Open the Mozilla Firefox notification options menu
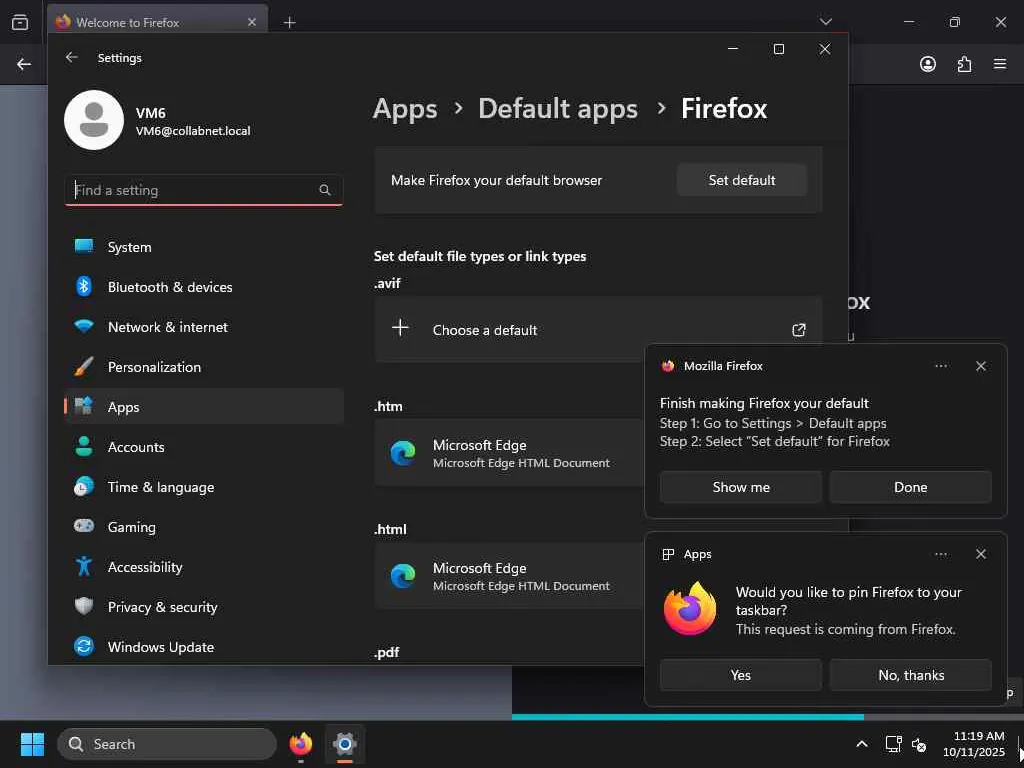The image size is (1024, 768). 941,366
